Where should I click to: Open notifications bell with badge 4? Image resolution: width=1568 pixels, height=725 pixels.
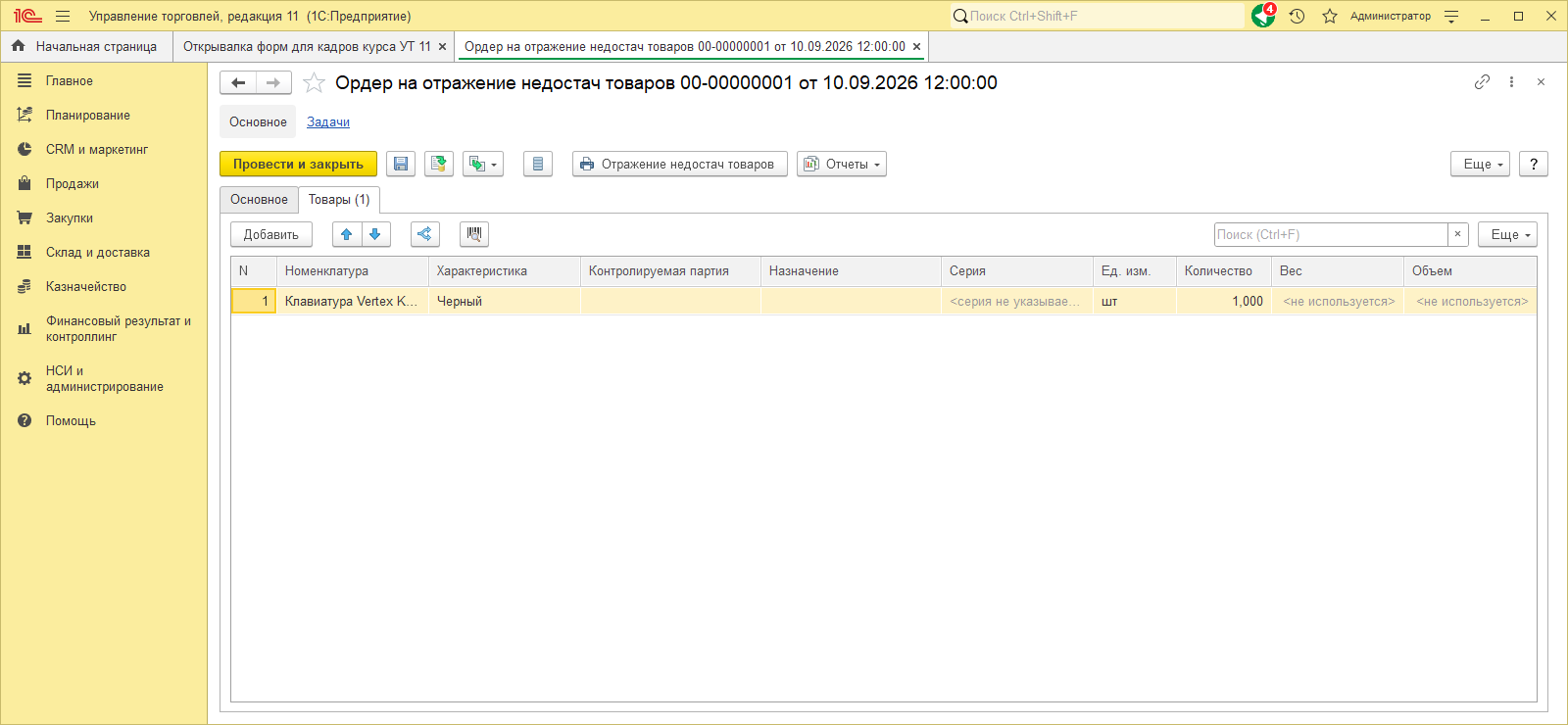click(x=1264, y=16)
